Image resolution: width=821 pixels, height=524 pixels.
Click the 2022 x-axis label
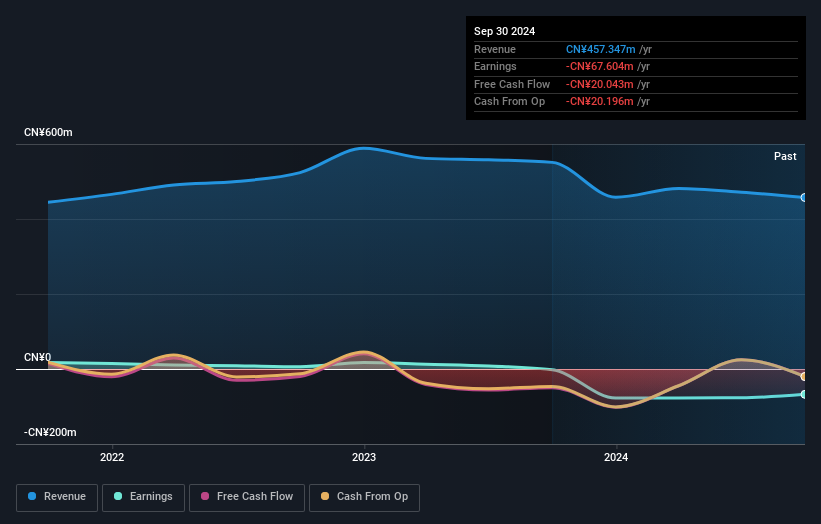point(112,457)
